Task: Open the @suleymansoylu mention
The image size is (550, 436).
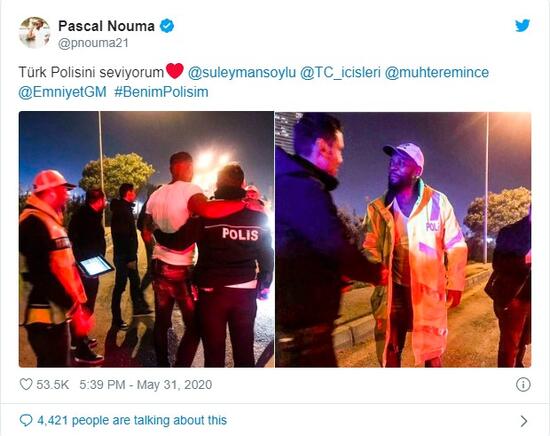Action: click(x=242, y=72)
